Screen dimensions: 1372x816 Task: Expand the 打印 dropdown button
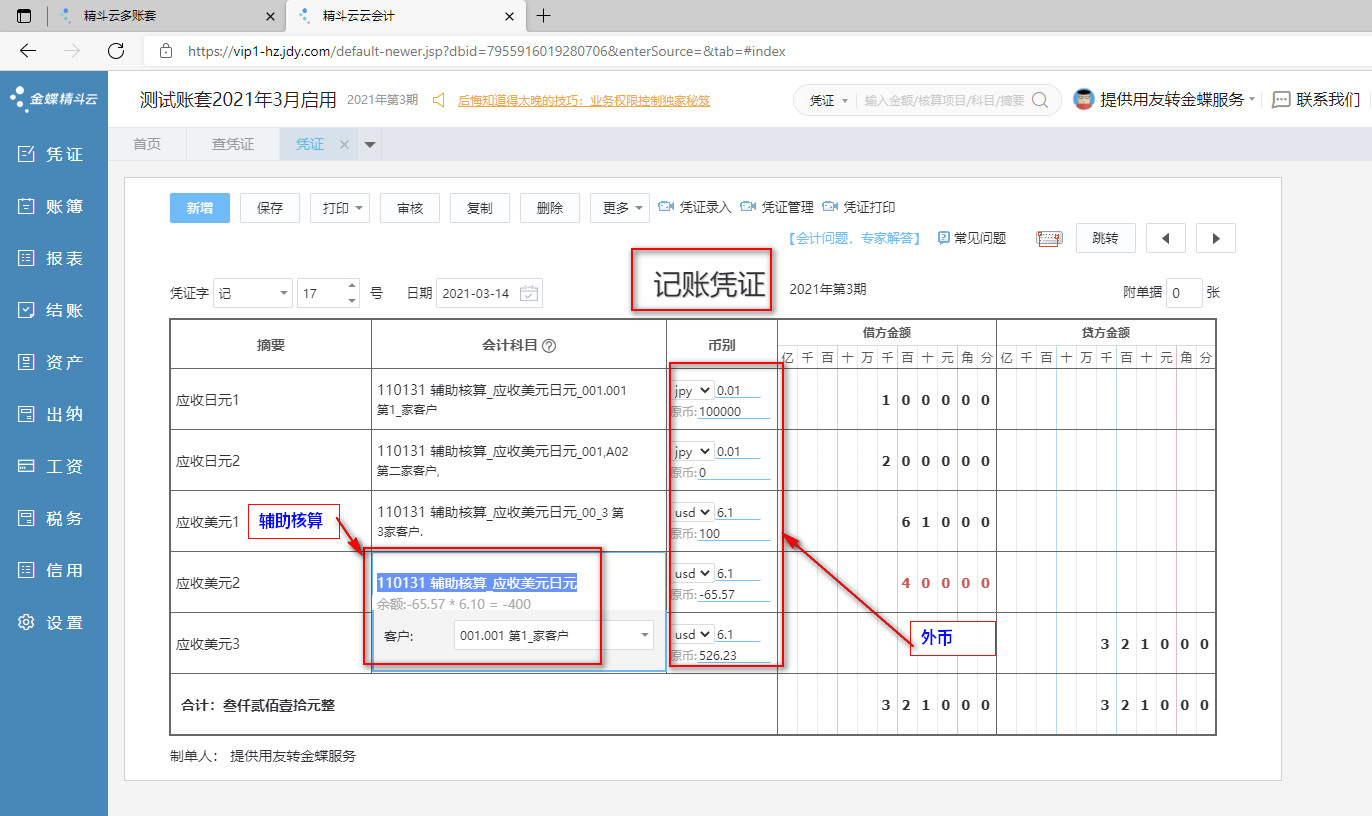click(x=340, y=208)
